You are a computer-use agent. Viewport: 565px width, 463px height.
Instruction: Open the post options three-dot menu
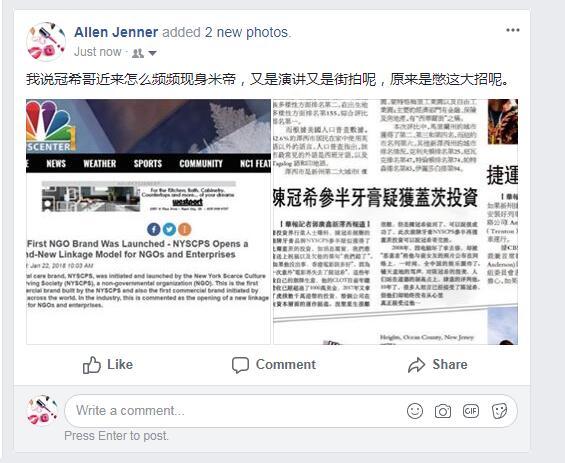coord(512,30)
